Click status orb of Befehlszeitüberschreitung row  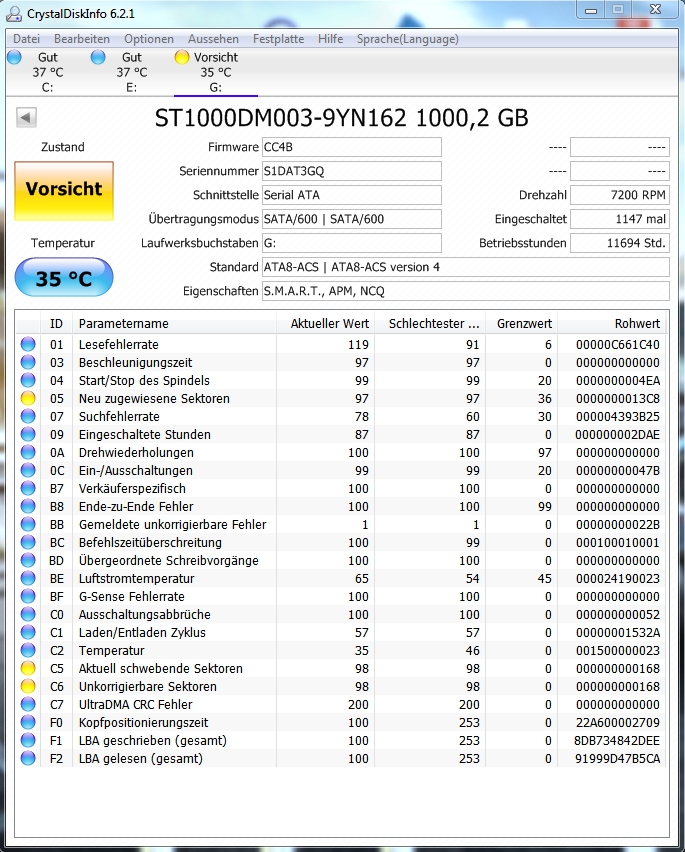[28, 542]
